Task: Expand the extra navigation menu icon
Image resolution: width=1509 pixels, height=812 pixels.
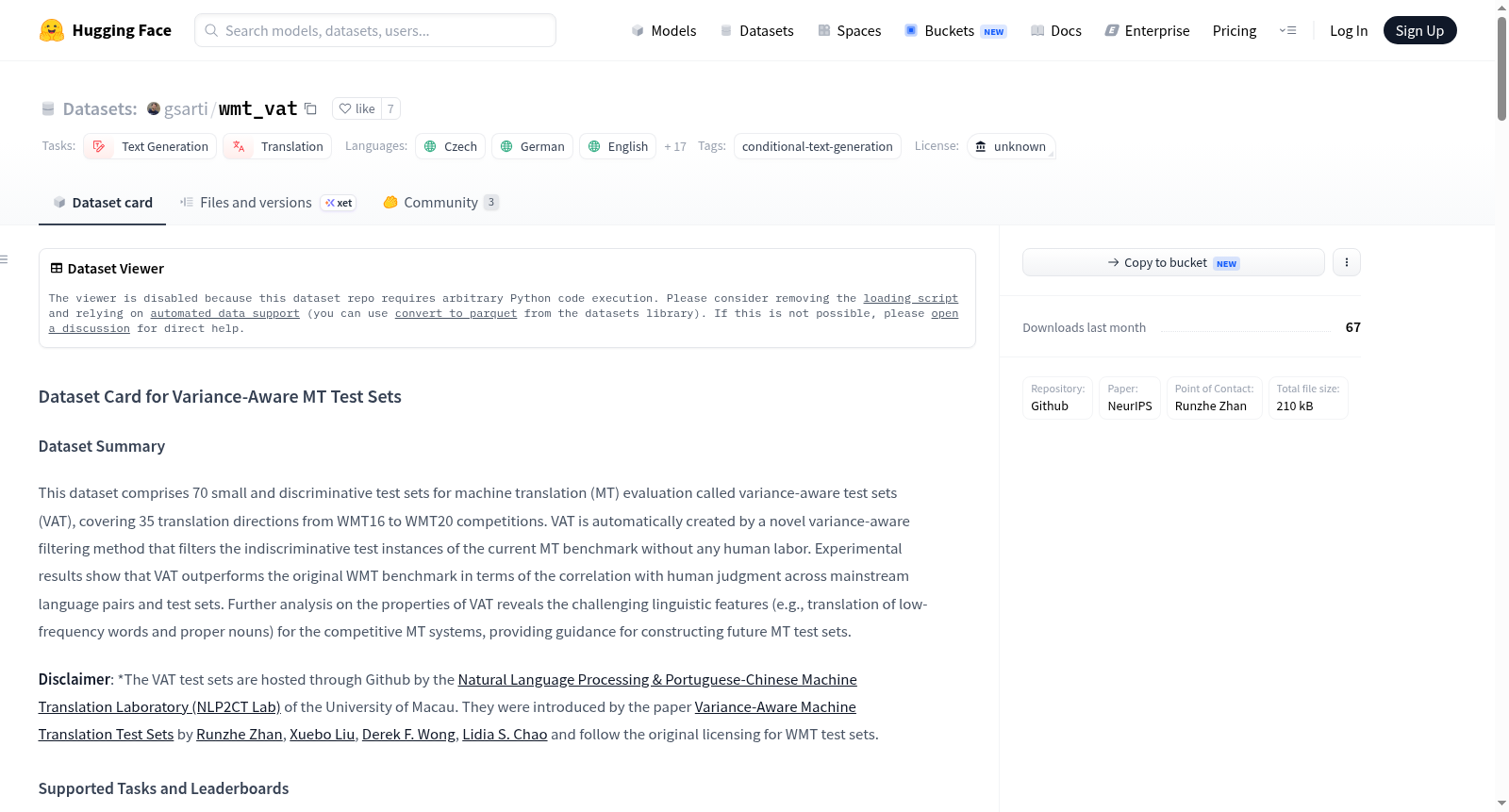Action: click(x=1287, y=30)
